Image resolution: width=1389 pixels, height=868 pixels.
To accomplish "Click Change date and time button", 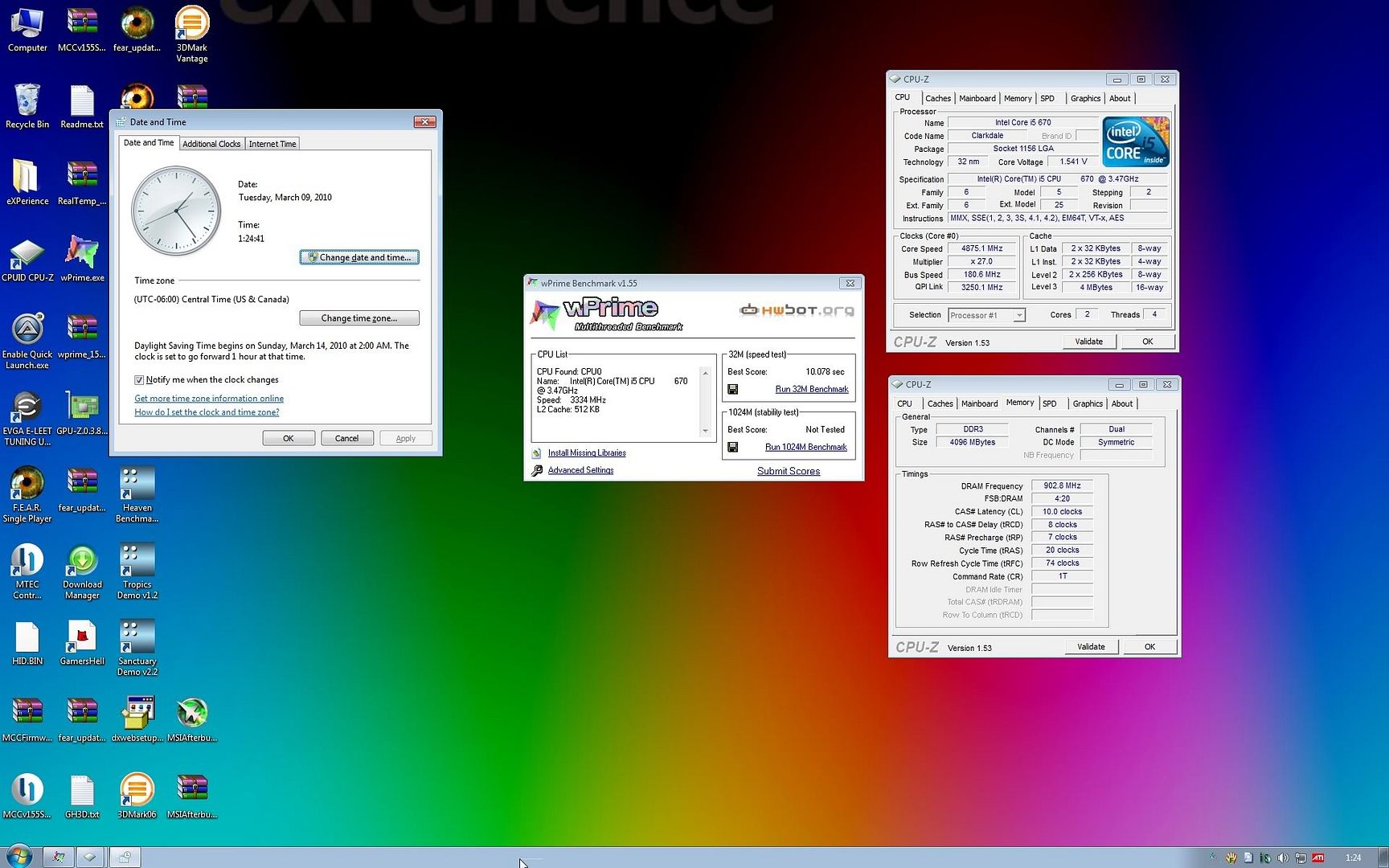I will [359, 257].
